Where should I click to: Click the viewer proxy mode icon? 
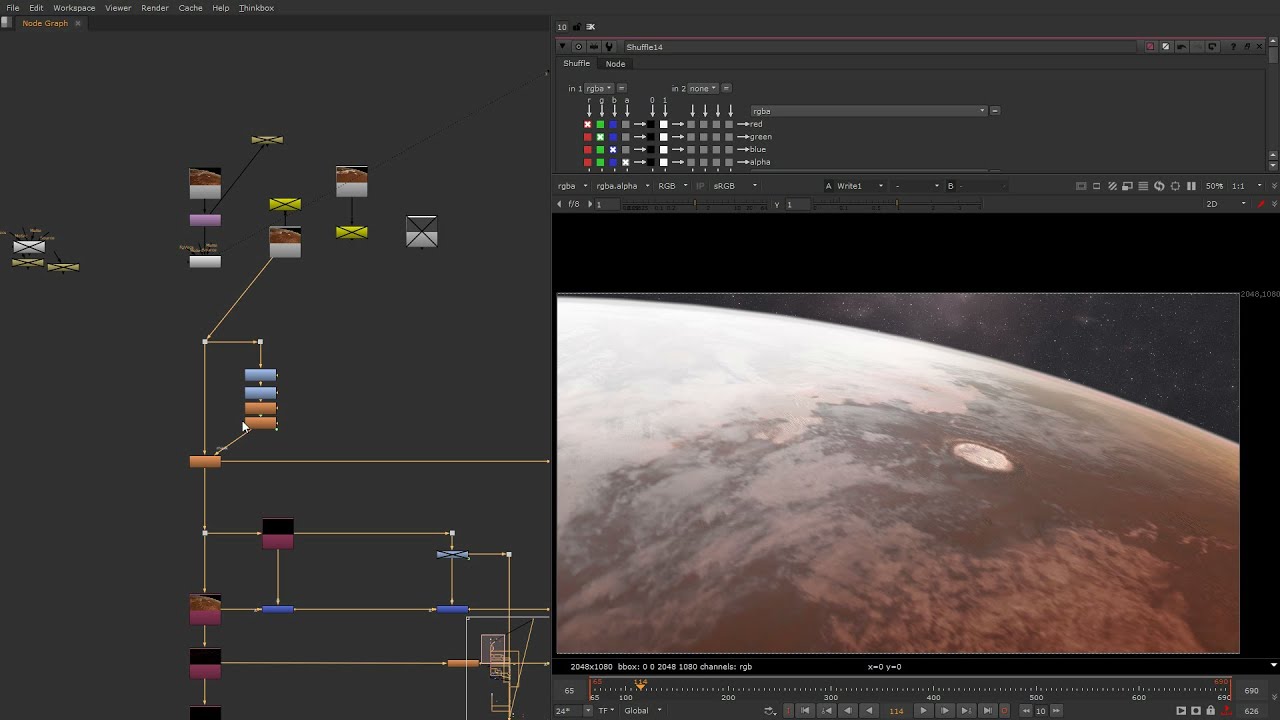[x=1127, y=186]
